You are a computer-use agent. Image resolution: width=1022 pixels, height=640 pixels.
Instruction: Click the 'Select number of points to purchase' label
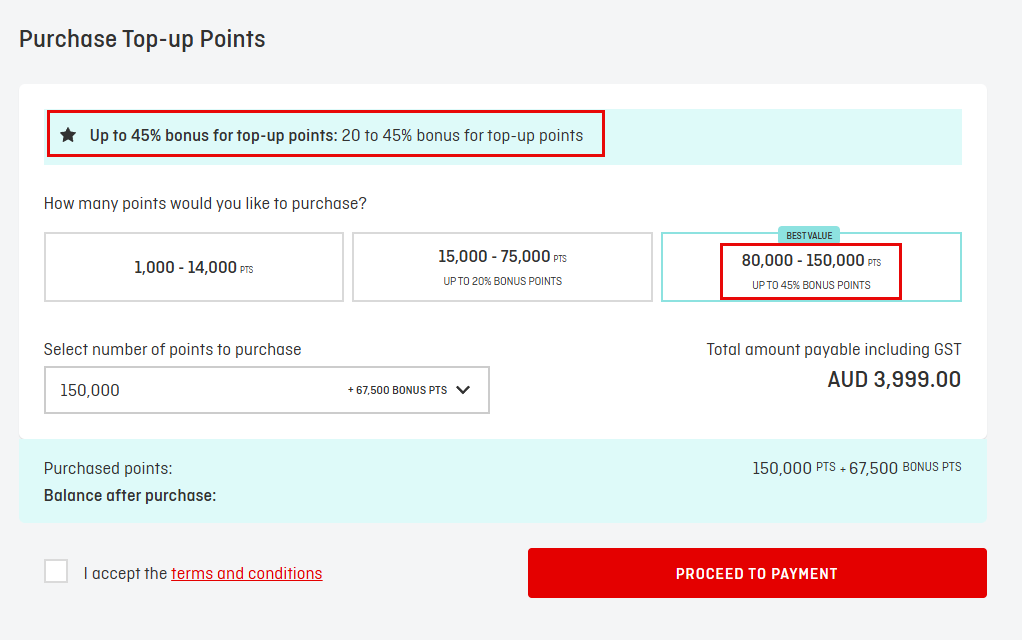pos(172,349)
